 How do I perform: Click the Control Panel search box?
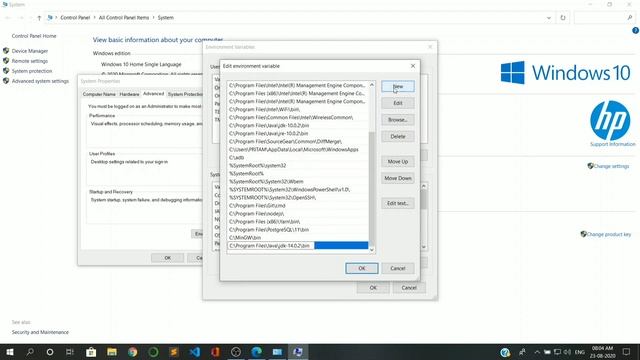coord(604,18)
